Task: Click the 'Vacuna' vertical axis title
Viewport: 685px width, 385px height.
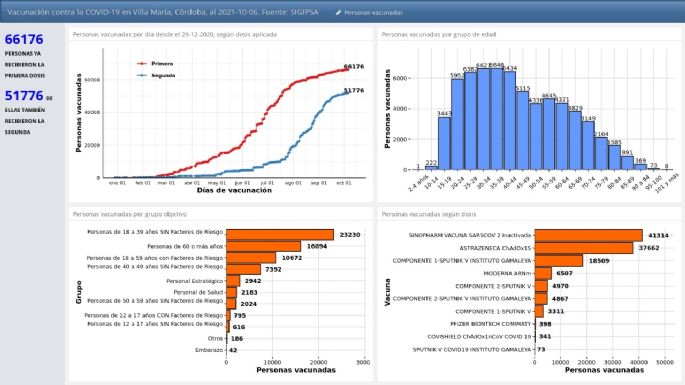Action: click(x=387, y=292)
